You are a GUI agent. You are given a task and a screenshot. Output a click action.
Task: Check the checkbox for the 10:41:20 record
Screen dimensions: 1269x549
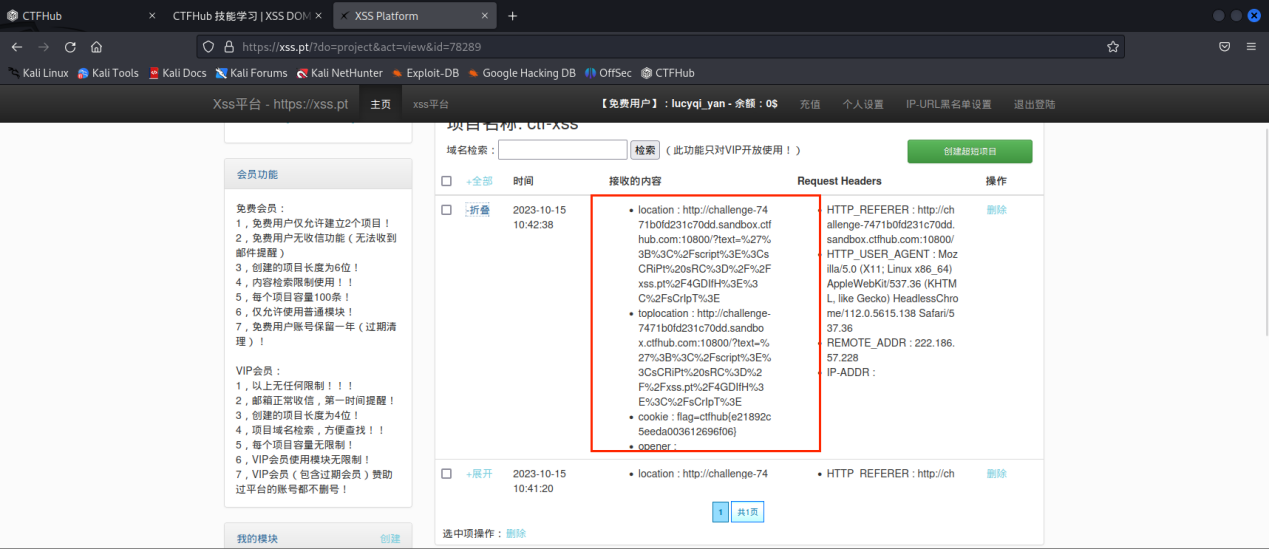[x=447, y=473]
